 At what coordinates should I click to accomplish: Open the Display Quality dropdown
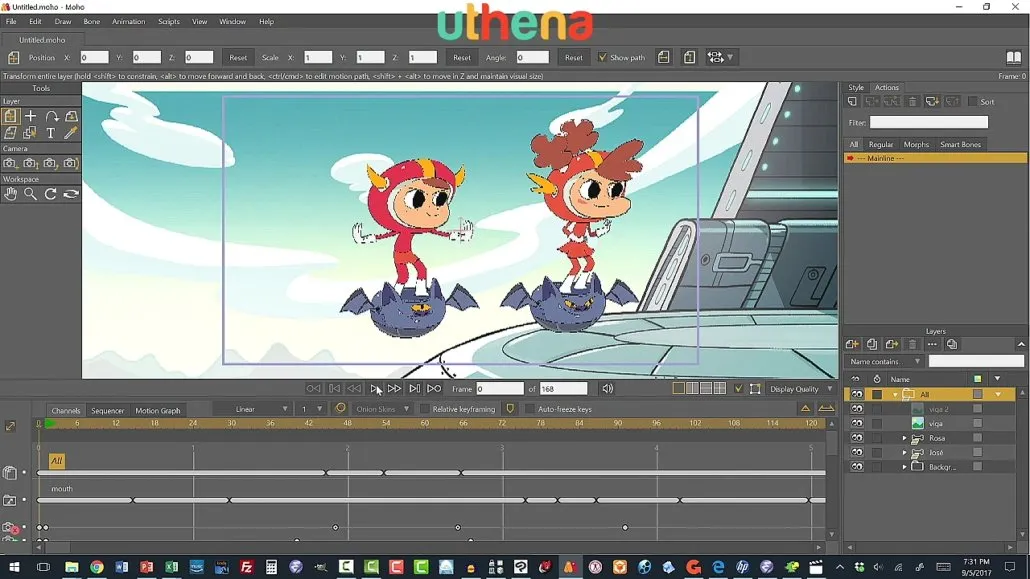tap(801, 389)
